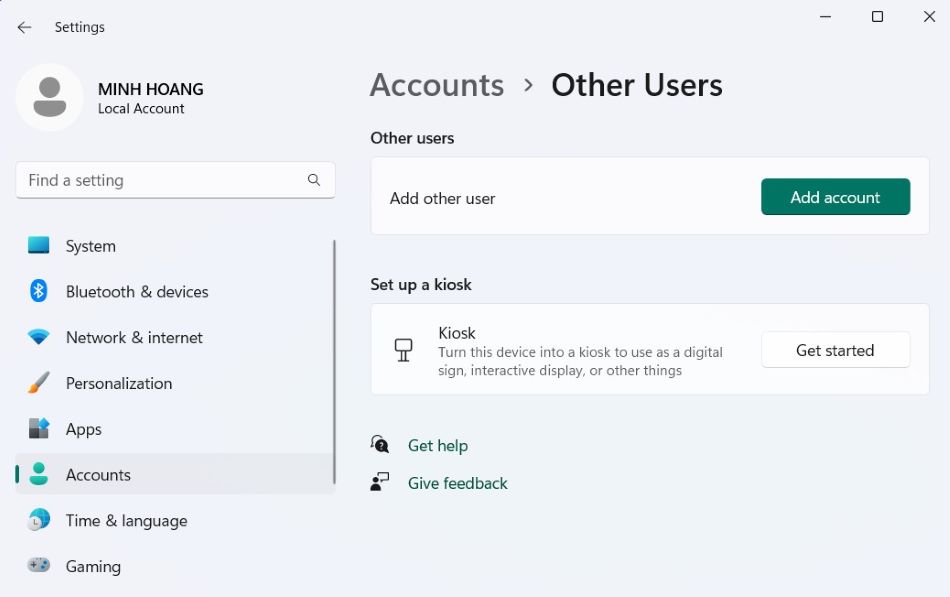Select Accounts in the sidebar
This screenshot has width=950, height=597.
tap(175, 475)
